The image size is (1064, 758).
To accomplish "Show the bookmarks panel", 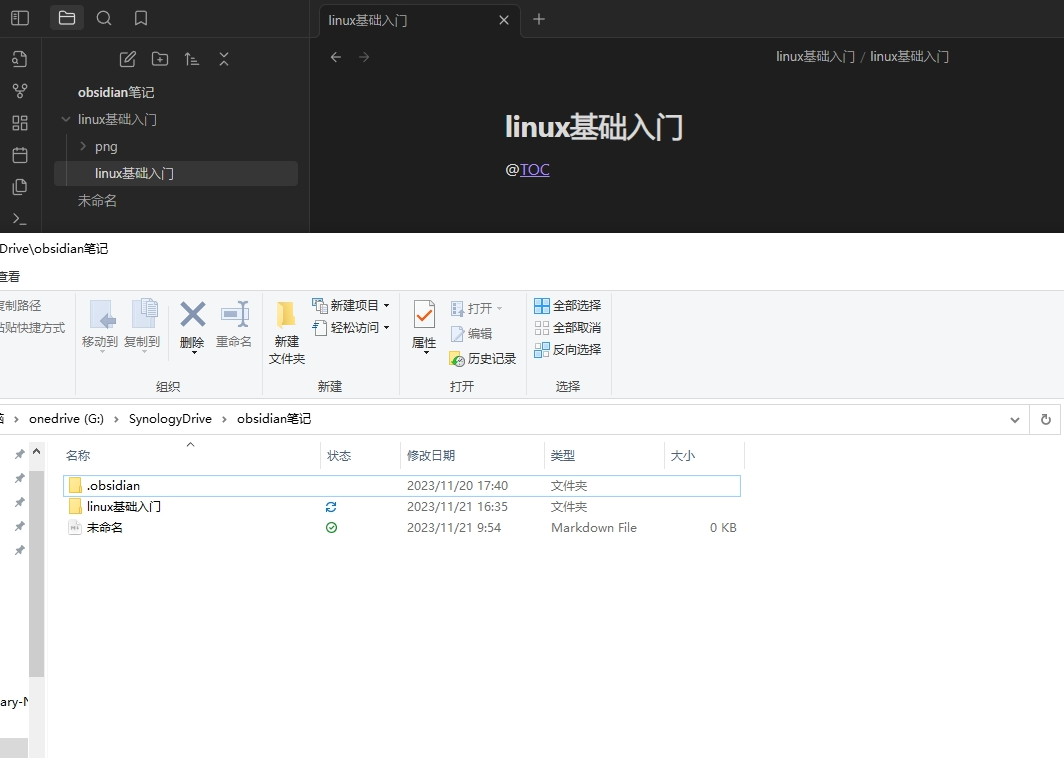I will [x=141, y=18].
